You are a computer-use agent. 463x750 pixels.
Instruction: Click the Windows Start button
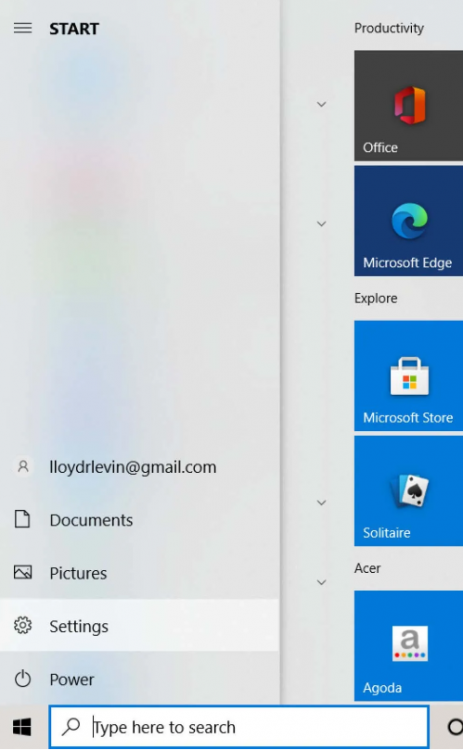[22, 728]
